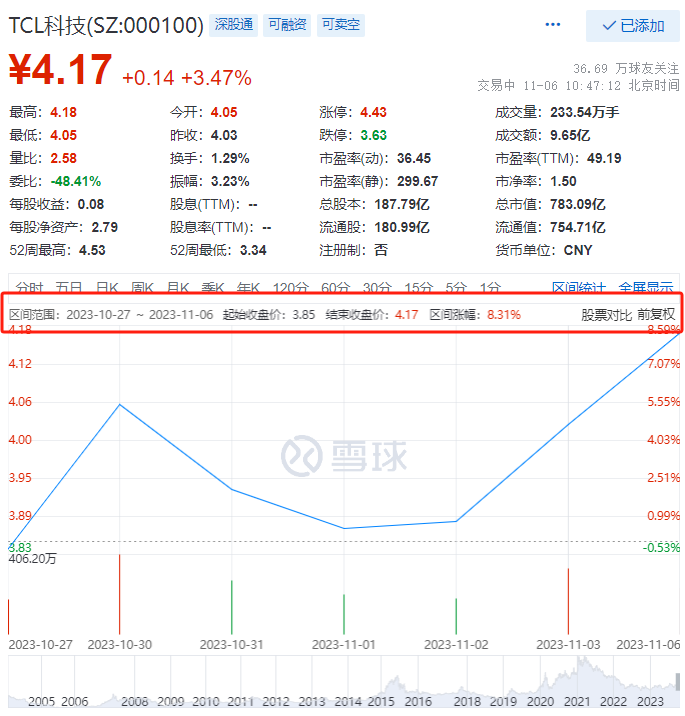This screenshot has height=716, width=685.
Task: Switch to the 120分 interval tab
Action: coord(291,288)
